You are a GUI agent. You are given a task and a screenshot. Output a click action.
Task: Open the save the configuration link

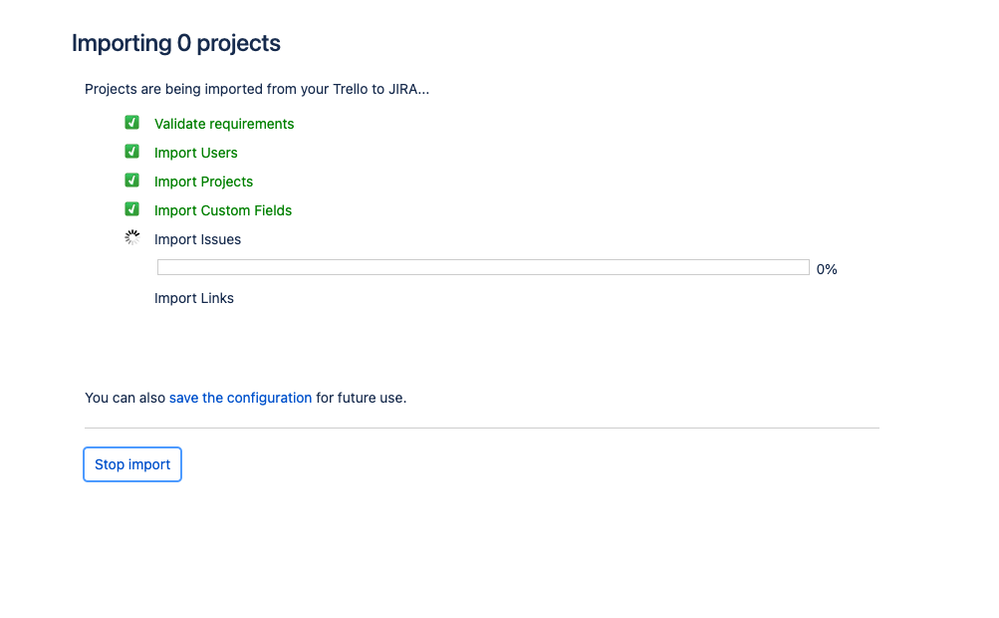click(x=240, y=398)
